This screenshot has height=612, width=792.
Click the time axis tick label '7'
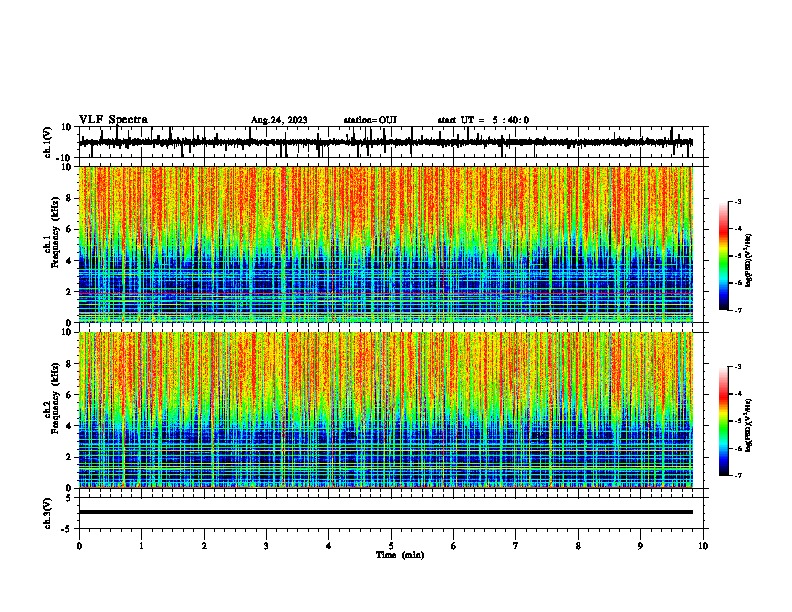point(516,546)
